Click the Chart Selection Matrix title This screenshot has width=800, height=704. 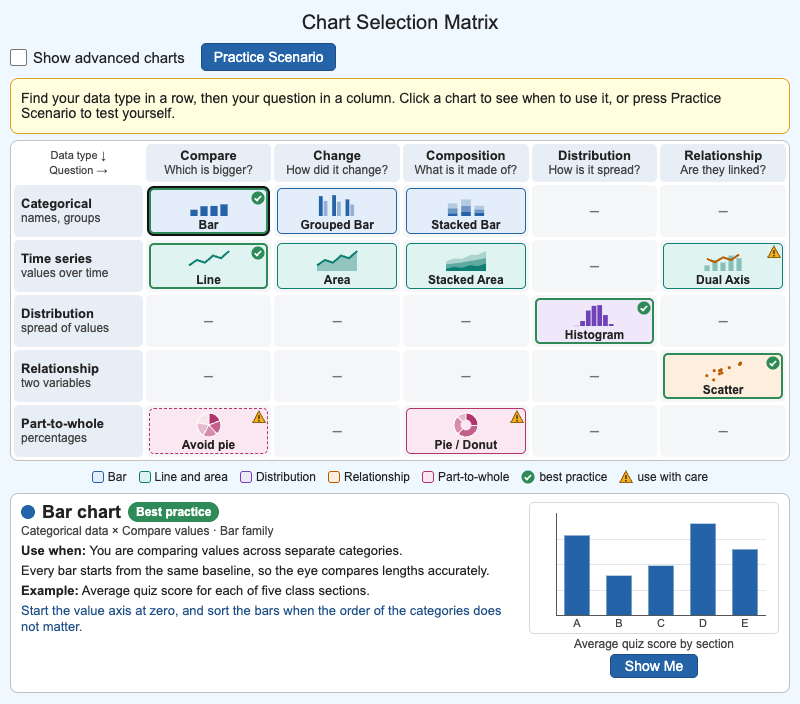pos(400,22)
